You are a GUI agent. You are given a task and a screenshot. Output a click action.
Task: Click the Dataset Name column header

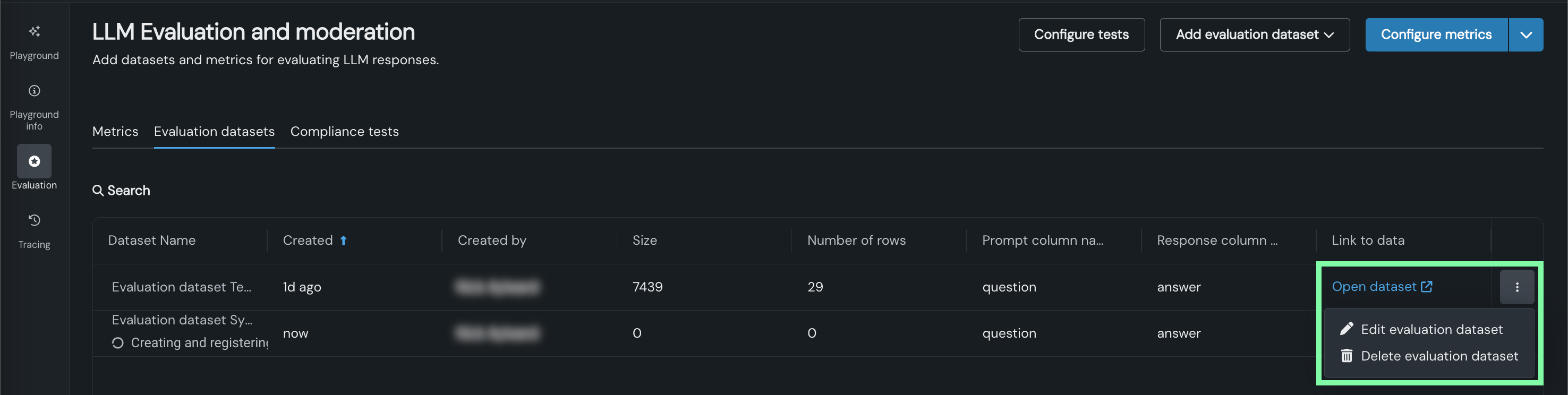tap(151, 241)
